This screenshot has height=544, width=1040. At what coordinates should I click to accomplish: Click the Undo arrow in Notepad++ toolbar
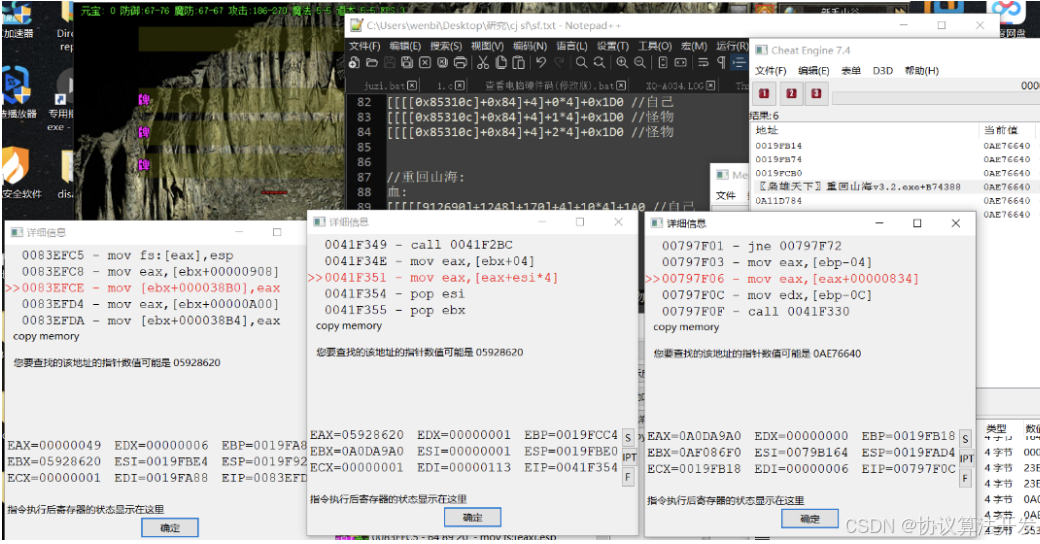pyautogui.click(x=541, y=62)
